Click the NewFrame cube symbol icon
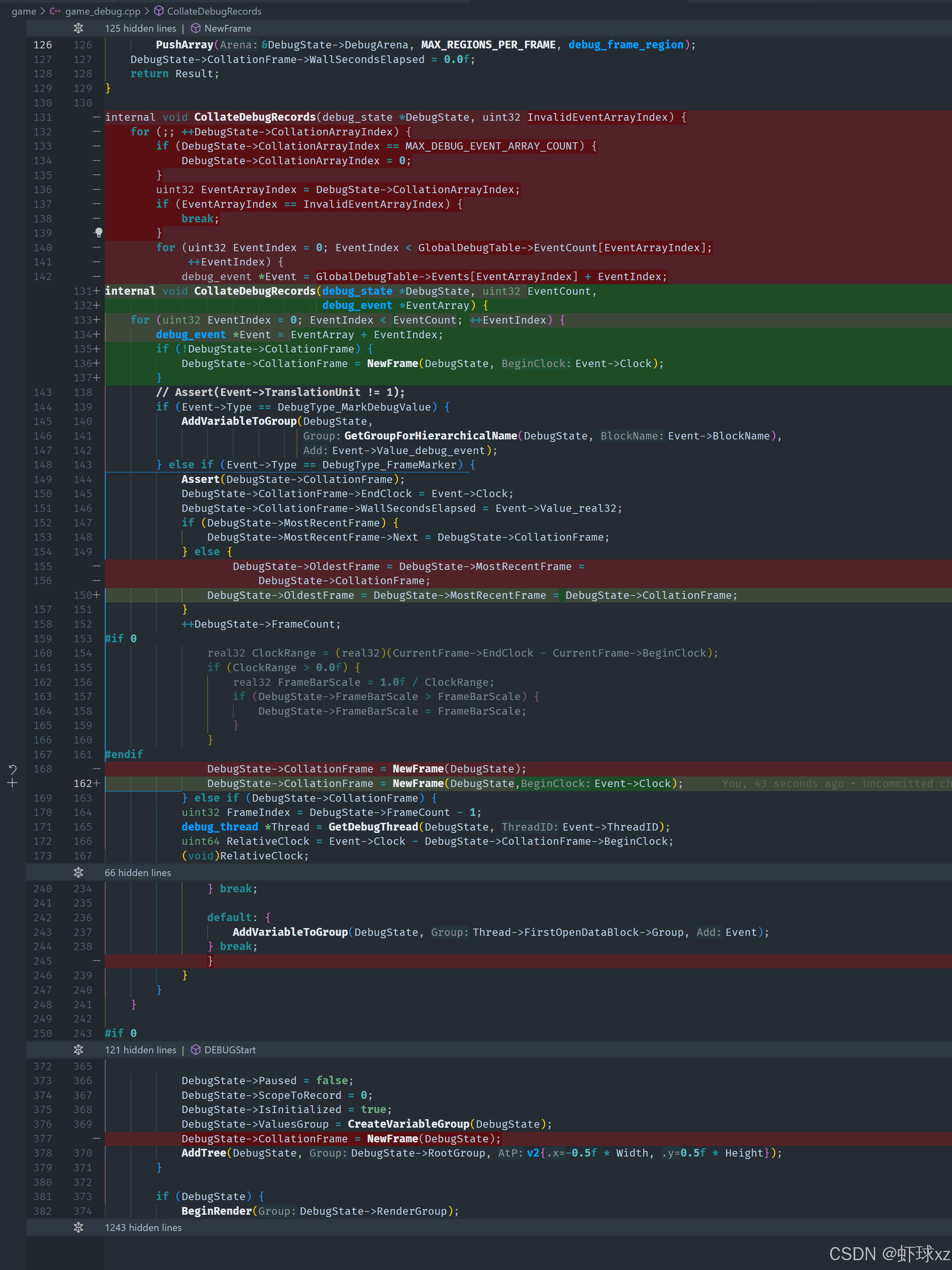This screenshot has height=1270, width=952. tap(196, 28)
